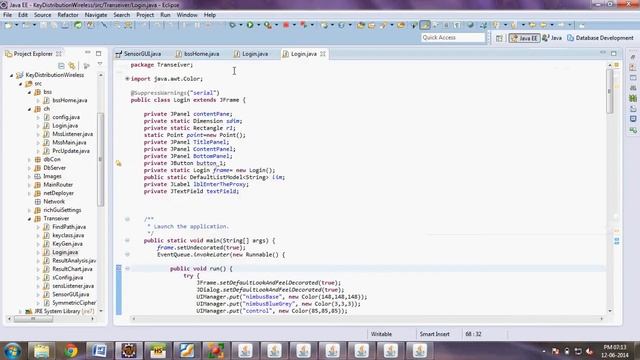Select ResultChart.java in the project tree

tap(72, 269)
